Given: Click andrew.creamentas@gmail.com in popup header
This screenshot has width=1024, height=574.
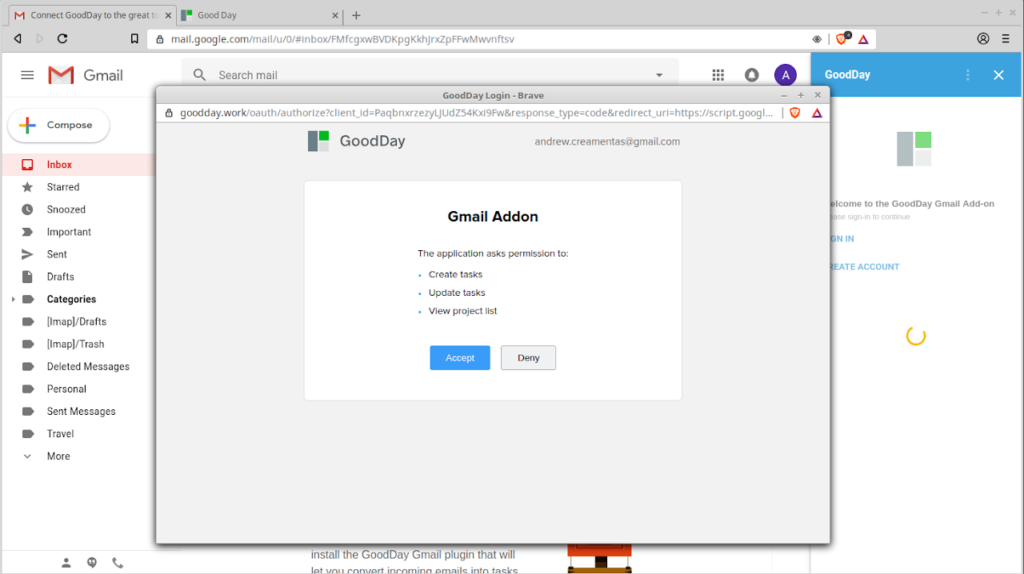Looking at the screenshot, I should (x=607, y=141).
